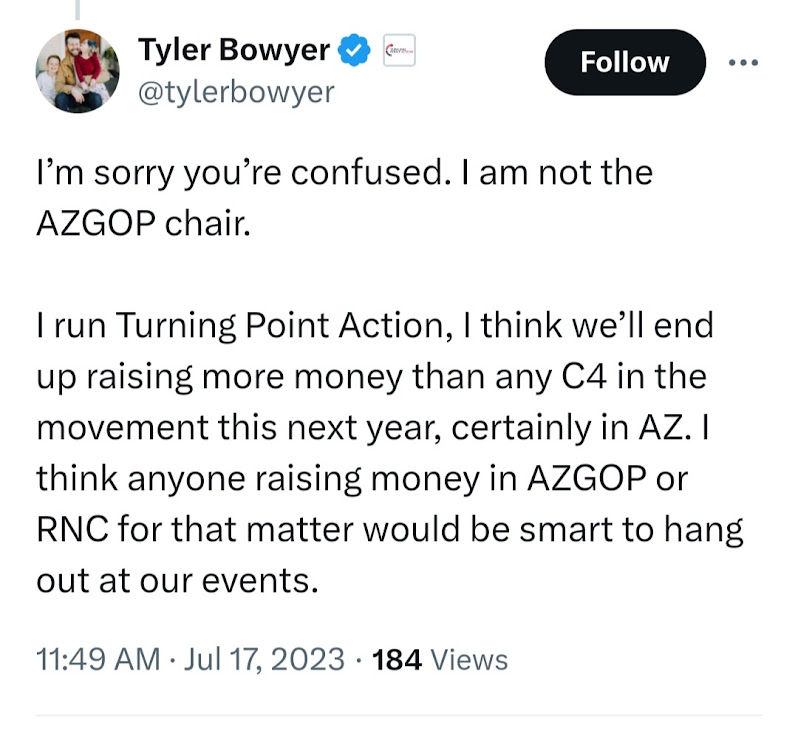Click the 'Views' label next to 184
Image resolution: width=798 pixels, height=731 pixels.
pos(469,660)
